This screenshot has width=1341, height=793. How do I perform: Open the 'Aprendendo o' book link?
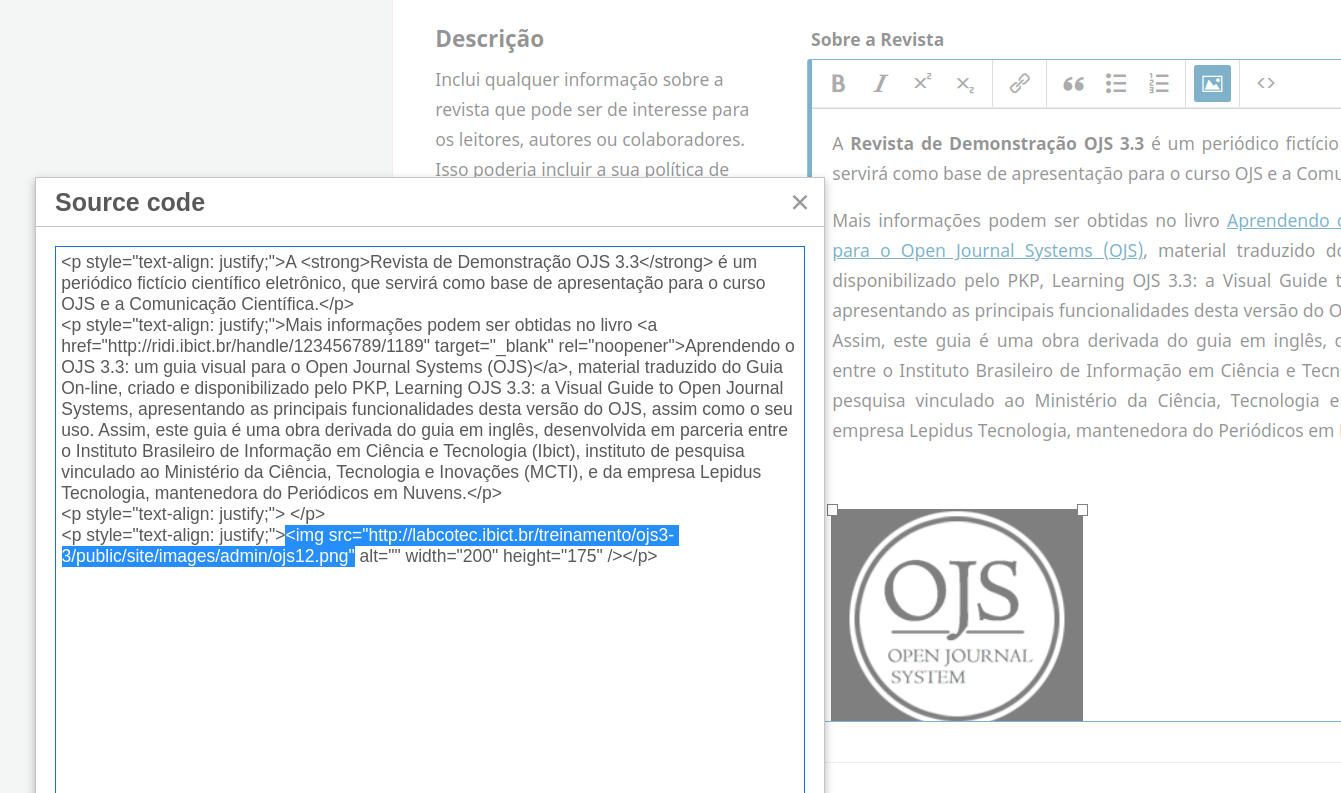[1284, 220]
